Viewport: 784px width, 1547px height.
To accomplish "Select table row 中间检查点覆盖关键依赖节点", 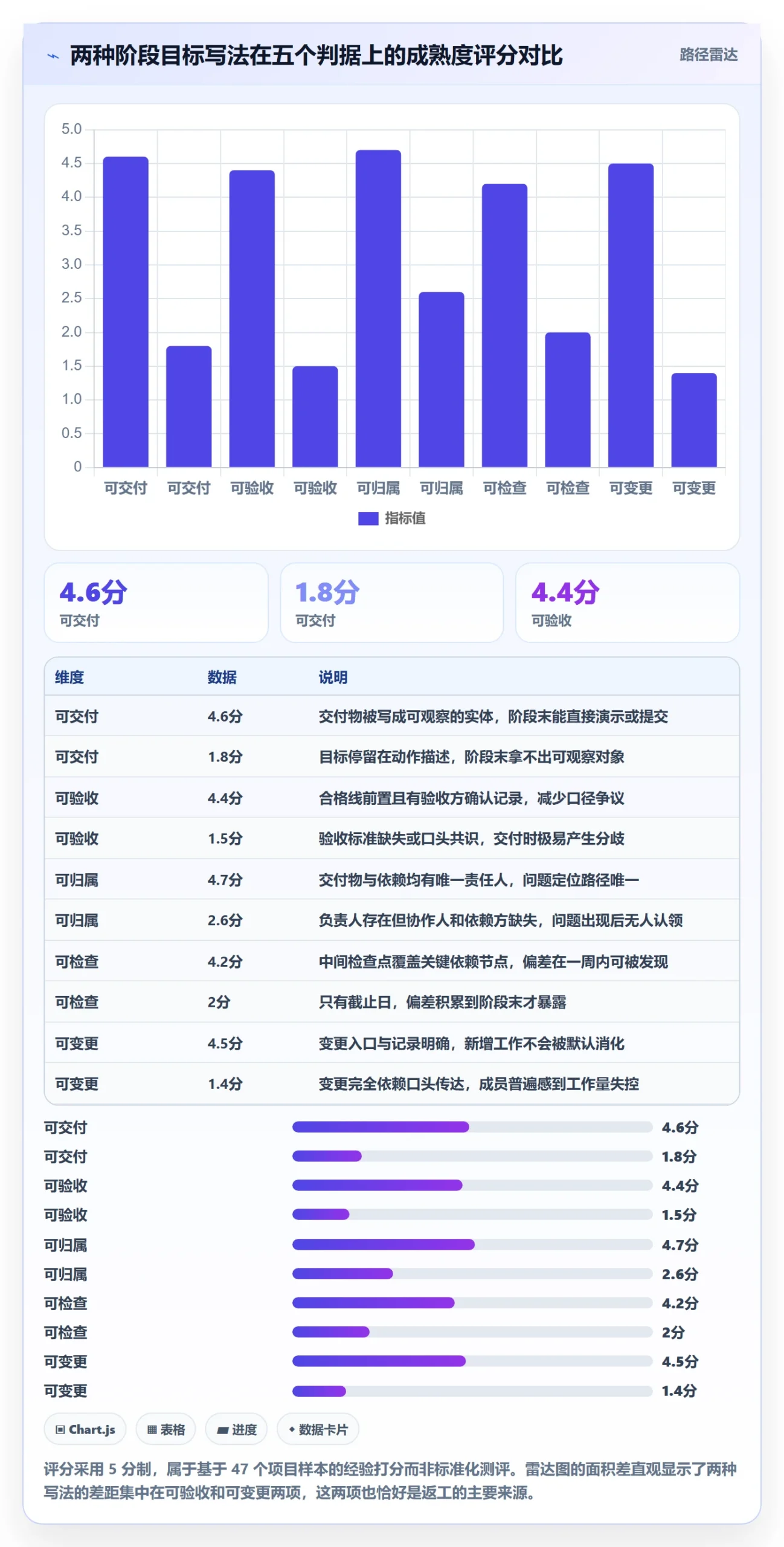I will pyautogui.click(x=391, y=961).
